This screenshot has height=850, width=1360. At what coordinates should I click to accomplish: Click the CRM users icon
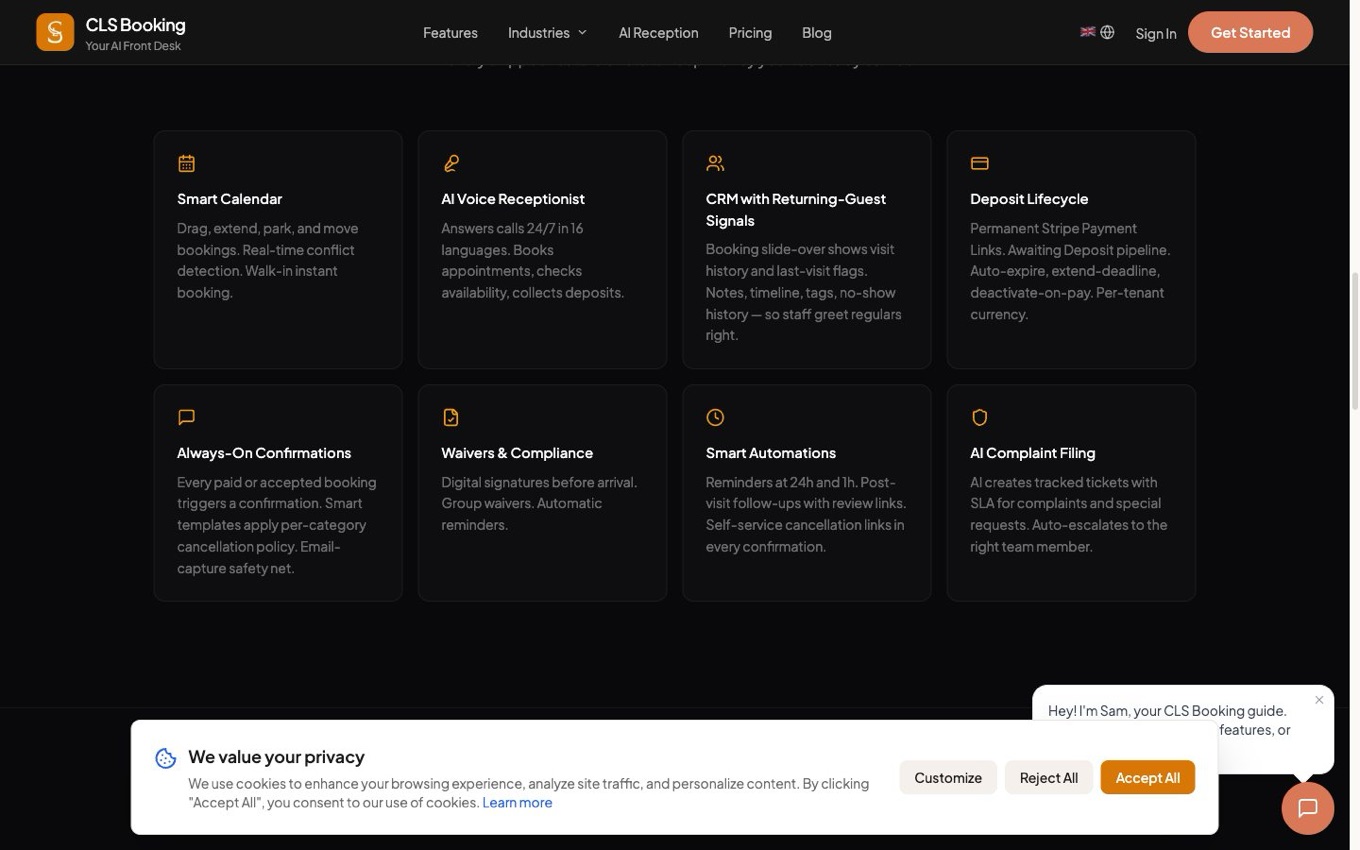pyautogui.click(x=715, y=163)
